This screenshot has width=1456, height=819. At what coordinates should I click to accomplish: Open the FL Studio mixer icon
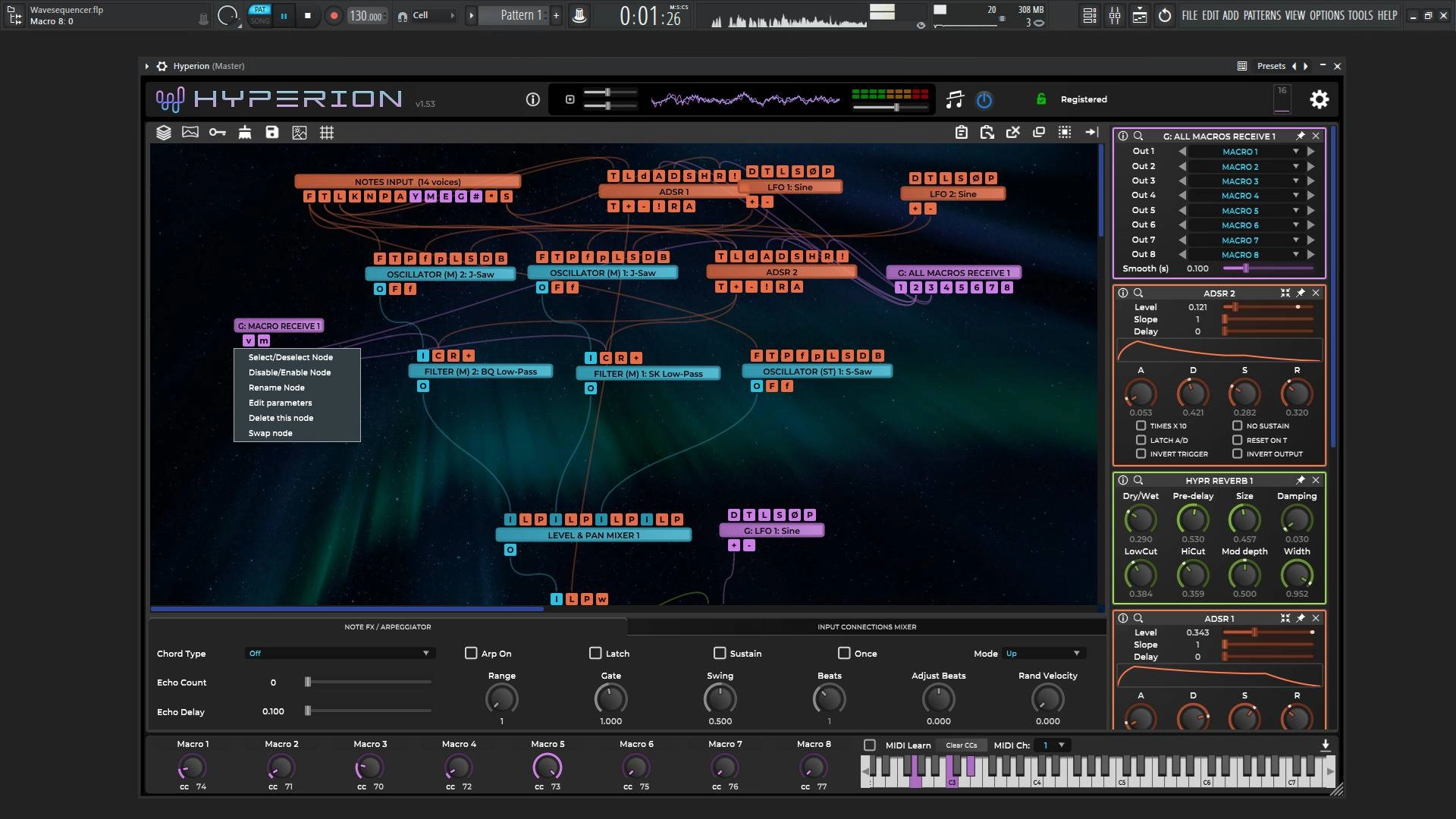pyautogui.click(x=1115, y=15)
